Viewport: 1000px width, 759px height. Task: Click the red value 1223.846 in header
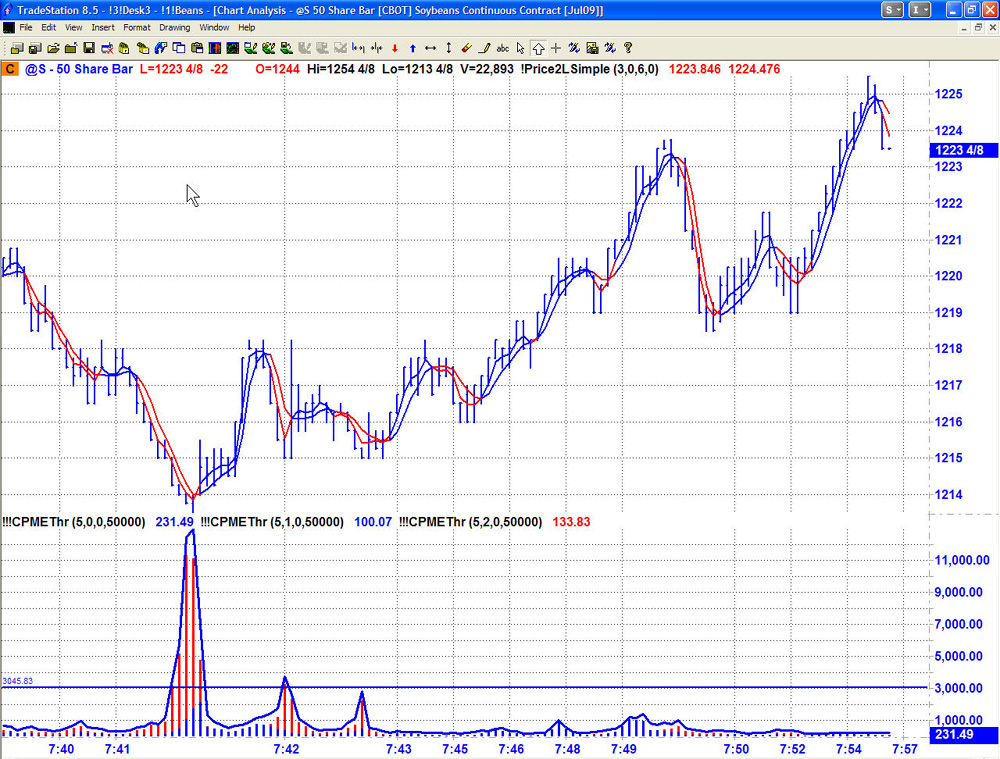[695, 69]
